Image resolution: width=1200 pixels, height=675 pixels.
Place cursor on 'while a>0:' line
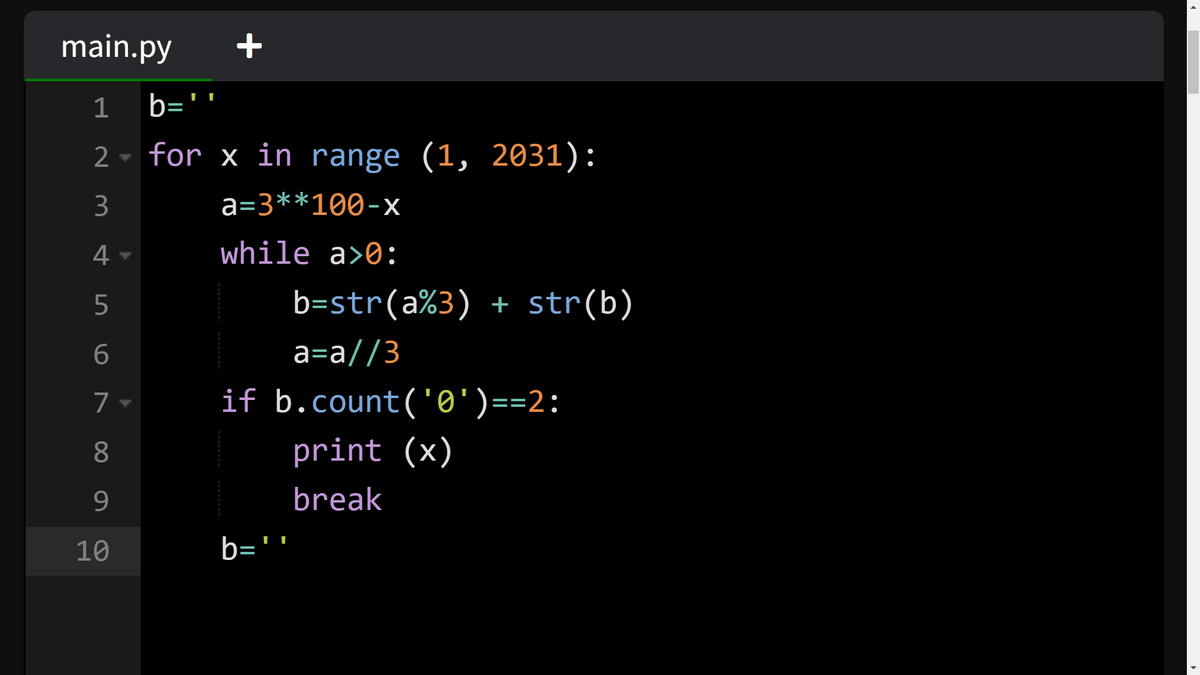tap(310, 254)
